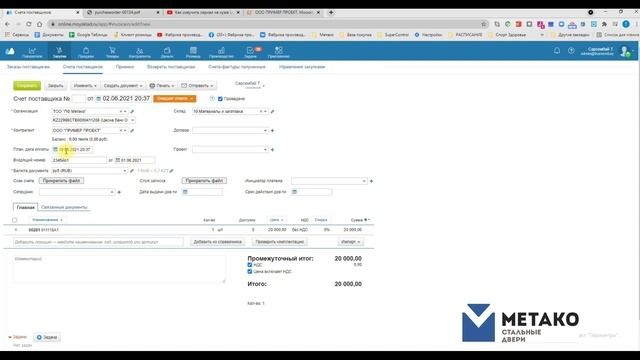This screenshot has width=640, height=360.
Task: Open the Товары section in top menu
Action: 112,52
